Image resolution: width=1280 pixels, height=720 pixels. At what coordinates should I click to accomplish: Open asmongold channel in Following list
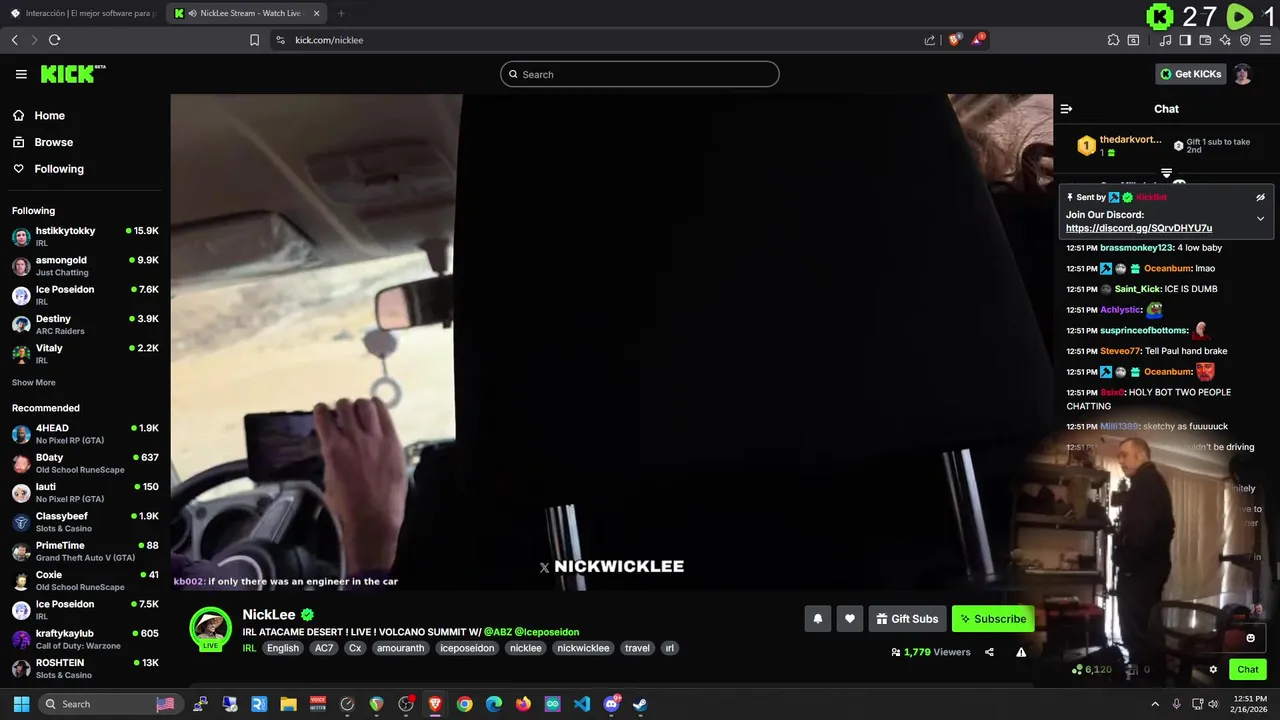point(85,266)
